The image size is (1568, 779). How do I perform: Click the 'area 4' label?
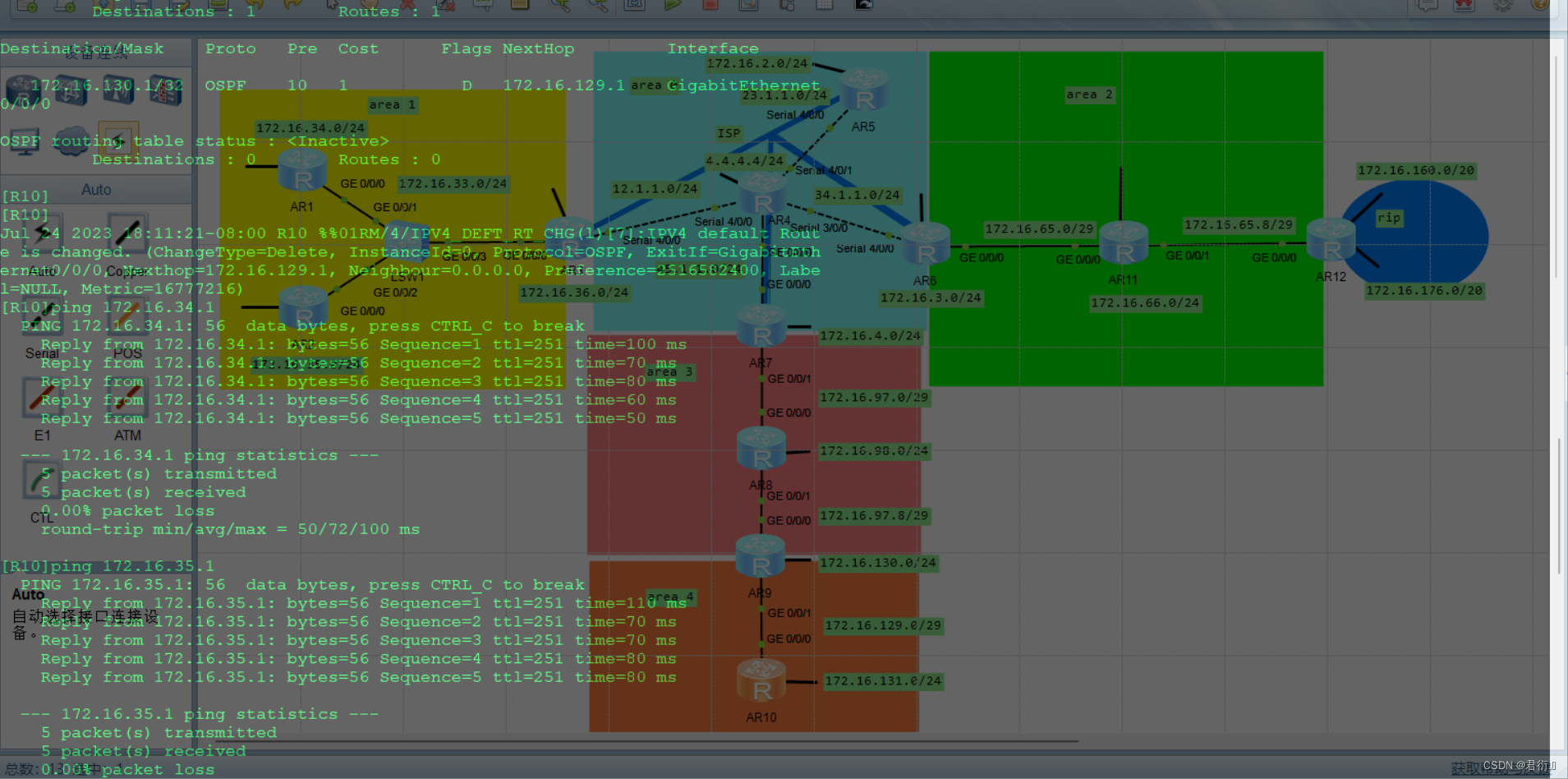pos(671,597)
